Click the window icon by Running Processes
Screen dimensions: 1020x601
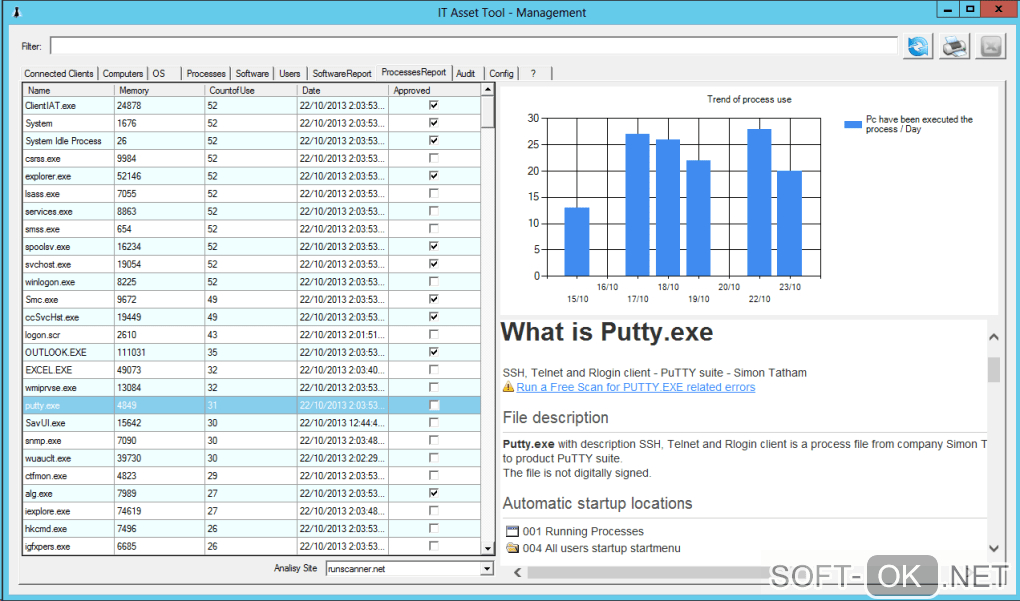pos(512,531)
